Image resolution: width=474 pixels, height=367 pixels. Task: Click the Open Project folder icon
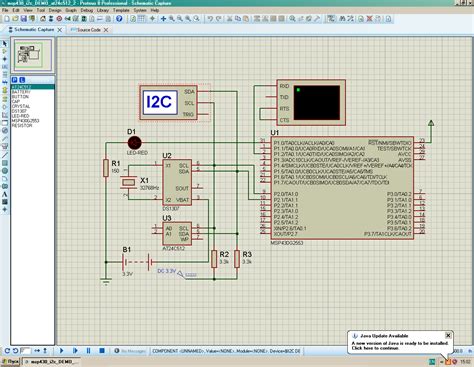click(15, 19)
